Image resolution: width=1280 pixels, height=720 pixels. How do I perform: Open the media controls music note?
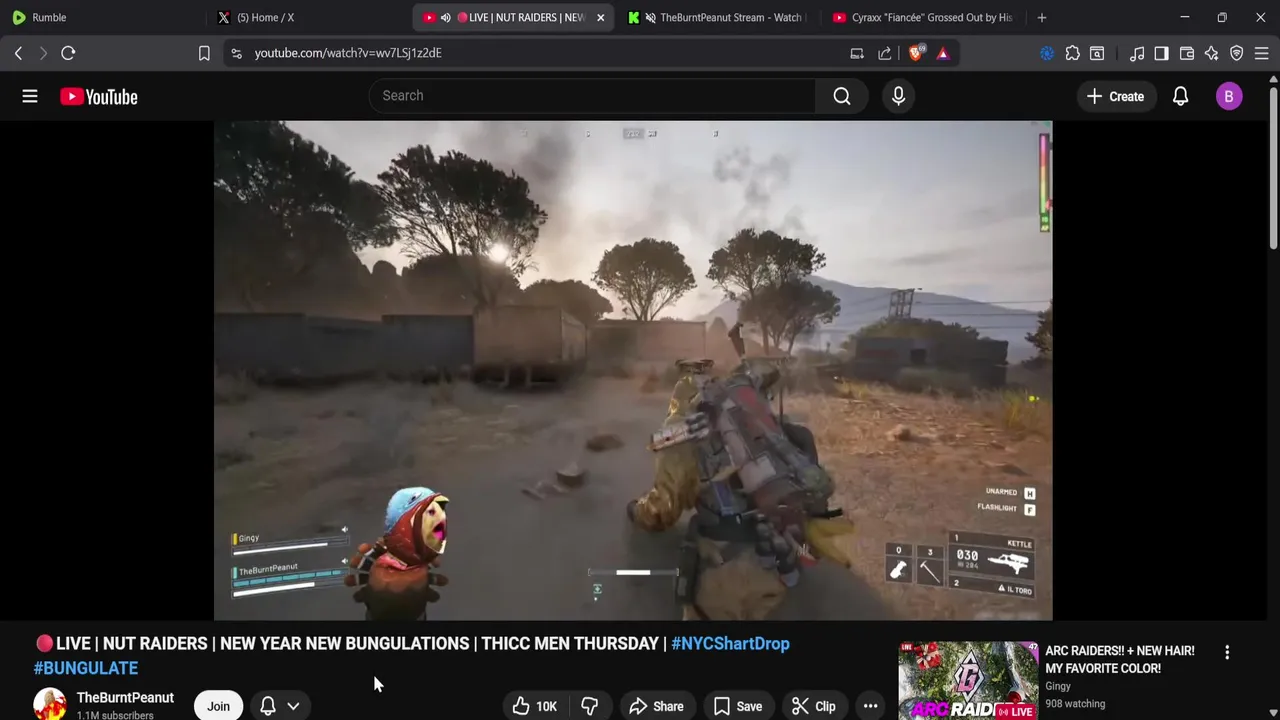[1137, 53]
